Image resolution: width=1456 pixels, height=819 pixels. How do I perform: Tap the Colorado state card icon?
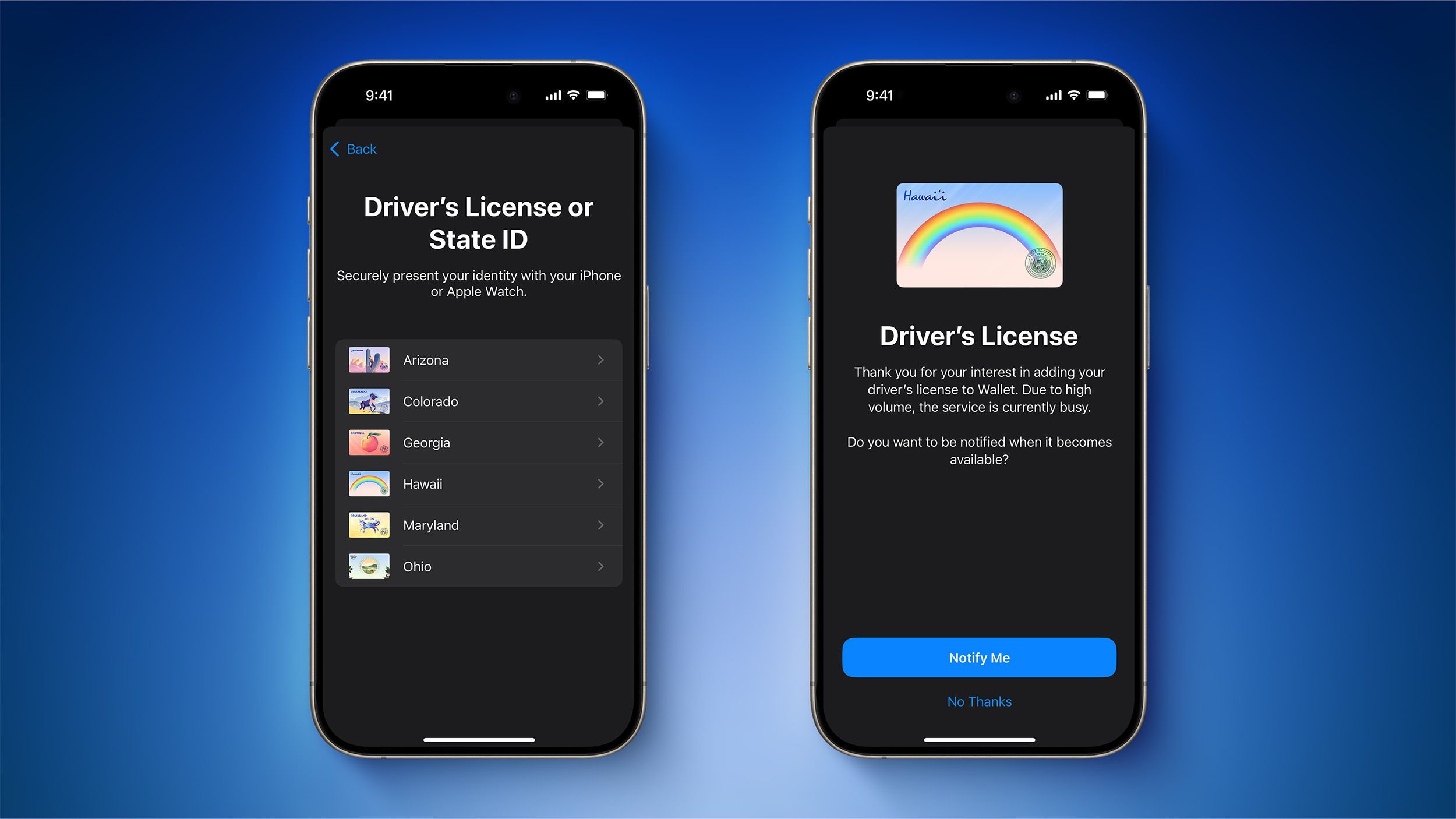click(x=368, y=401)
